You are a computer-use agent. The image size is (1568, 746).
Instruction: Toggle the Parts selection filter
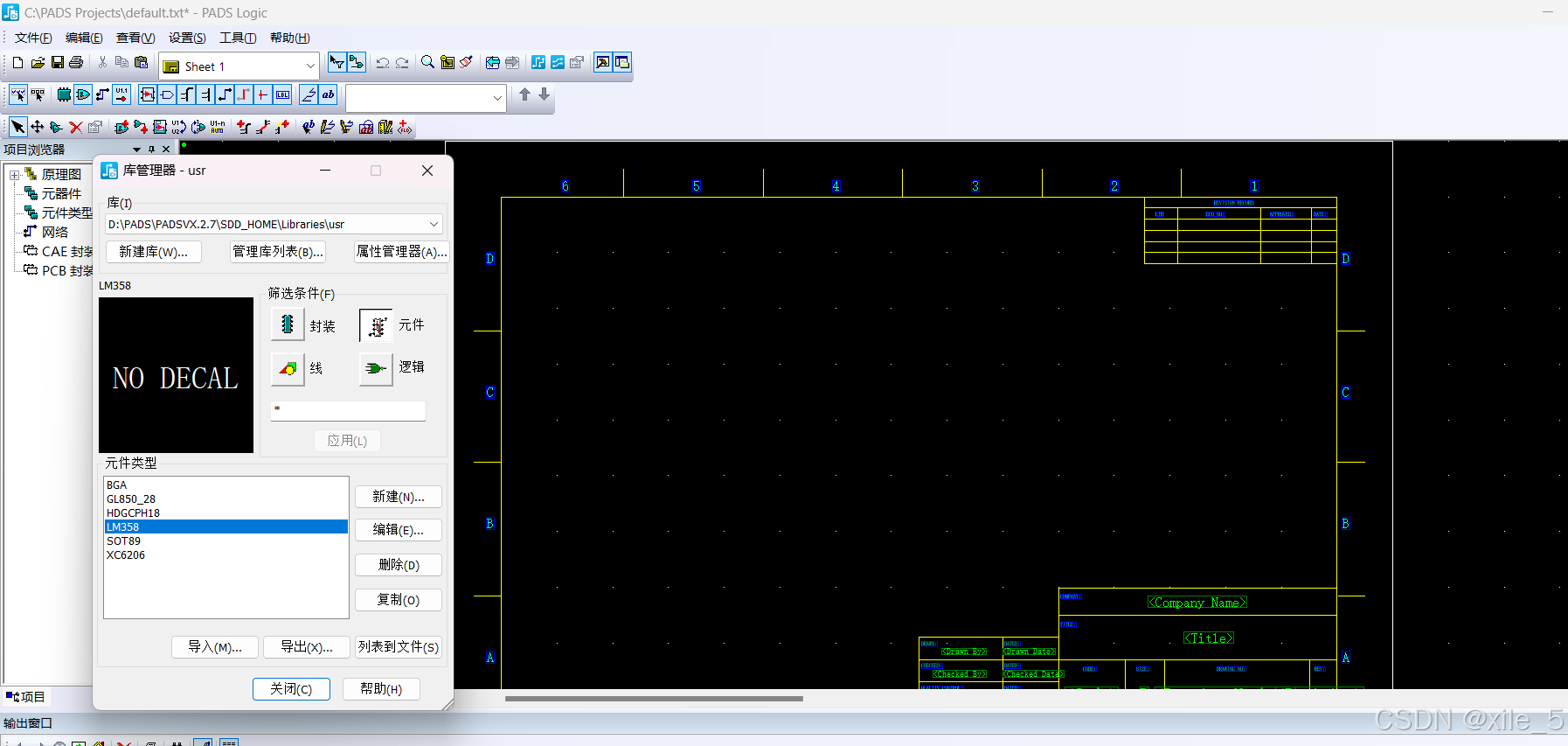click(64, 94)
